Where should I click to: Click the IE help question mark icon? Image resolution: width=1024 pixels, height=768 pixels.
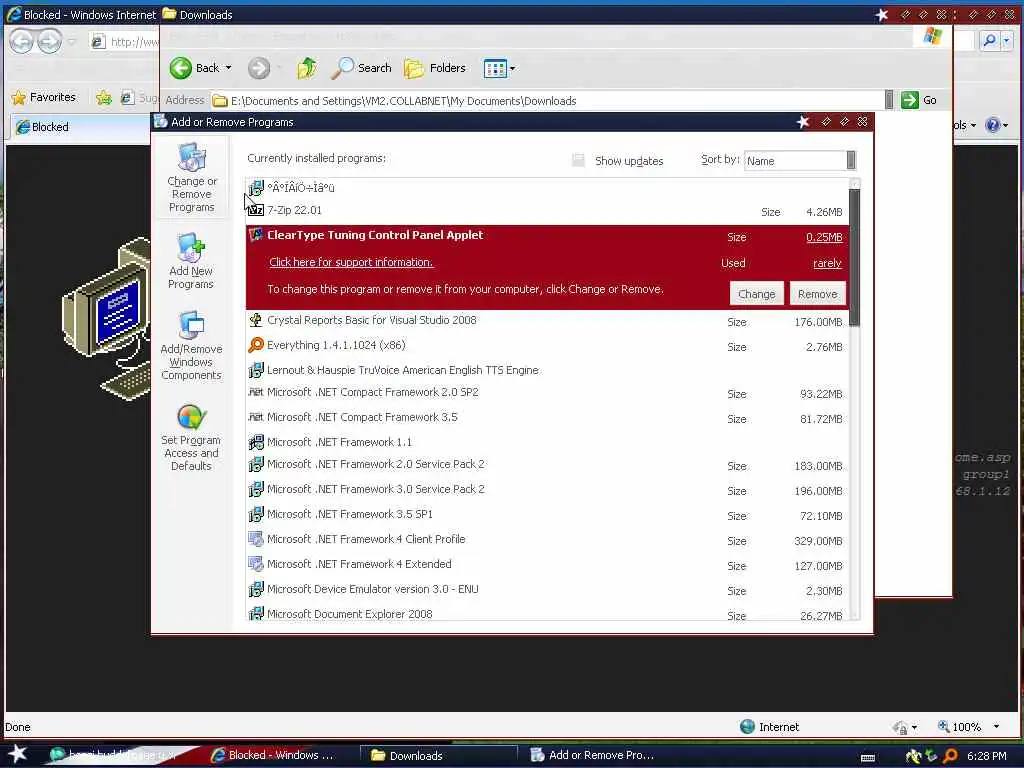coord(992,125)
